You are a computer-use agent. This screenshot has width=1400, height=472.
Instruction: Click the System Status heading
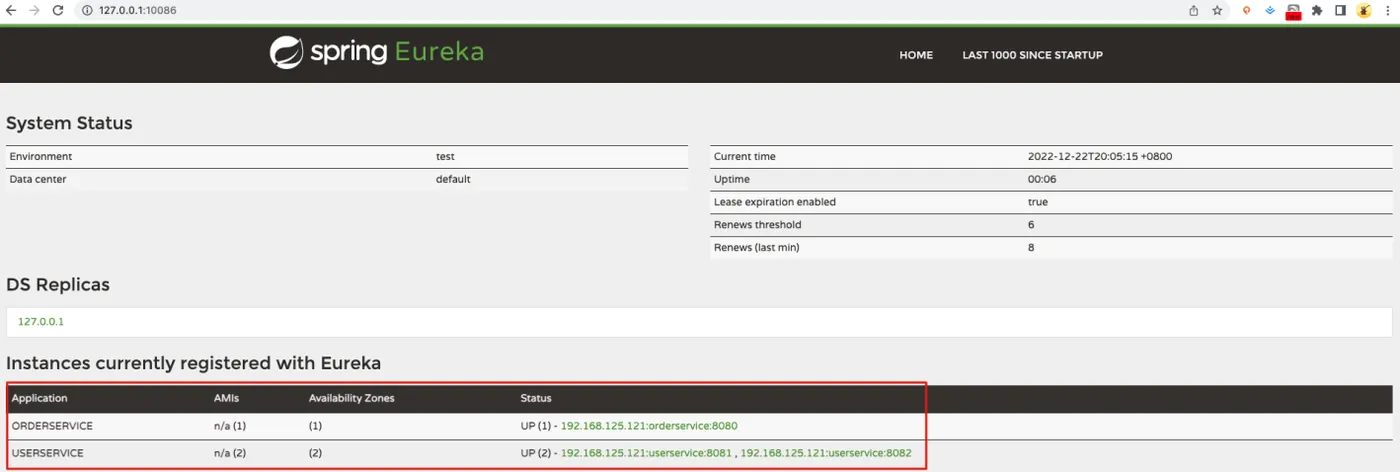tap(69, 123)
